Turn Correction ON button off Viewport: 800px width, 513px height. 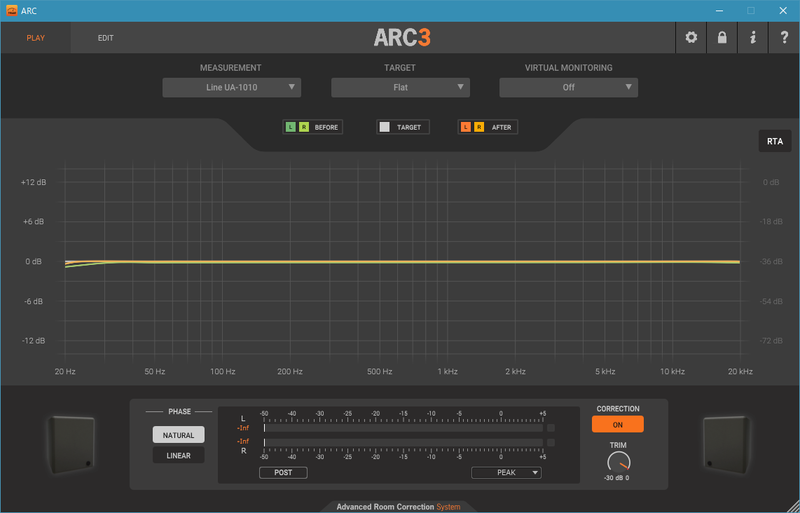(x=617, y=424)
